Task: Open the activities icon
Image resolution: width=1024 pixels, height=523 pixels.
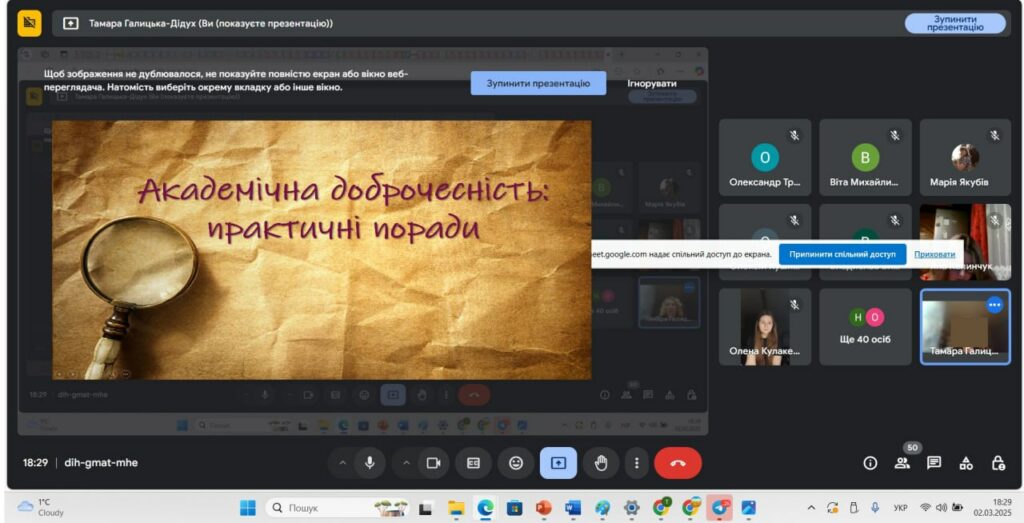Action: pyautogui.click(x=966, y=463)
